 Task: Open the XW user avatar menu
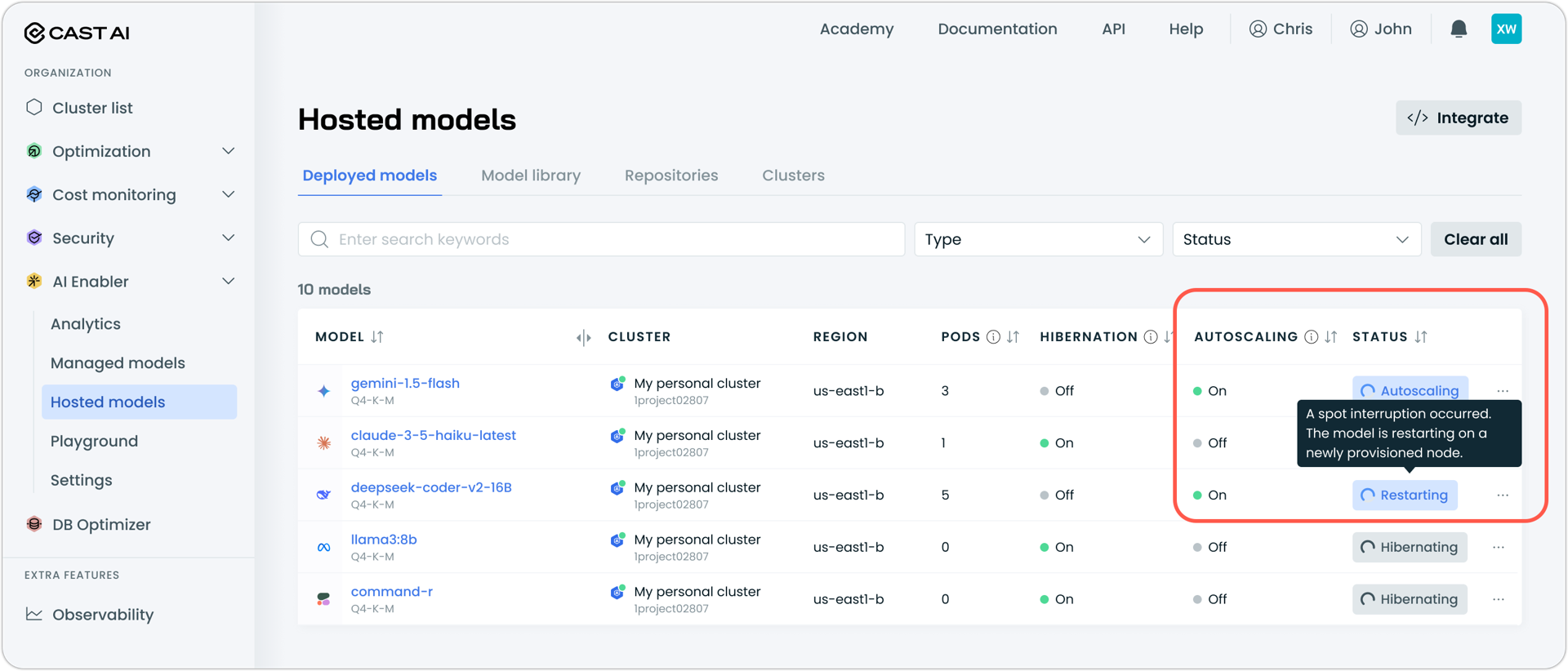[x=1506, y=29]
